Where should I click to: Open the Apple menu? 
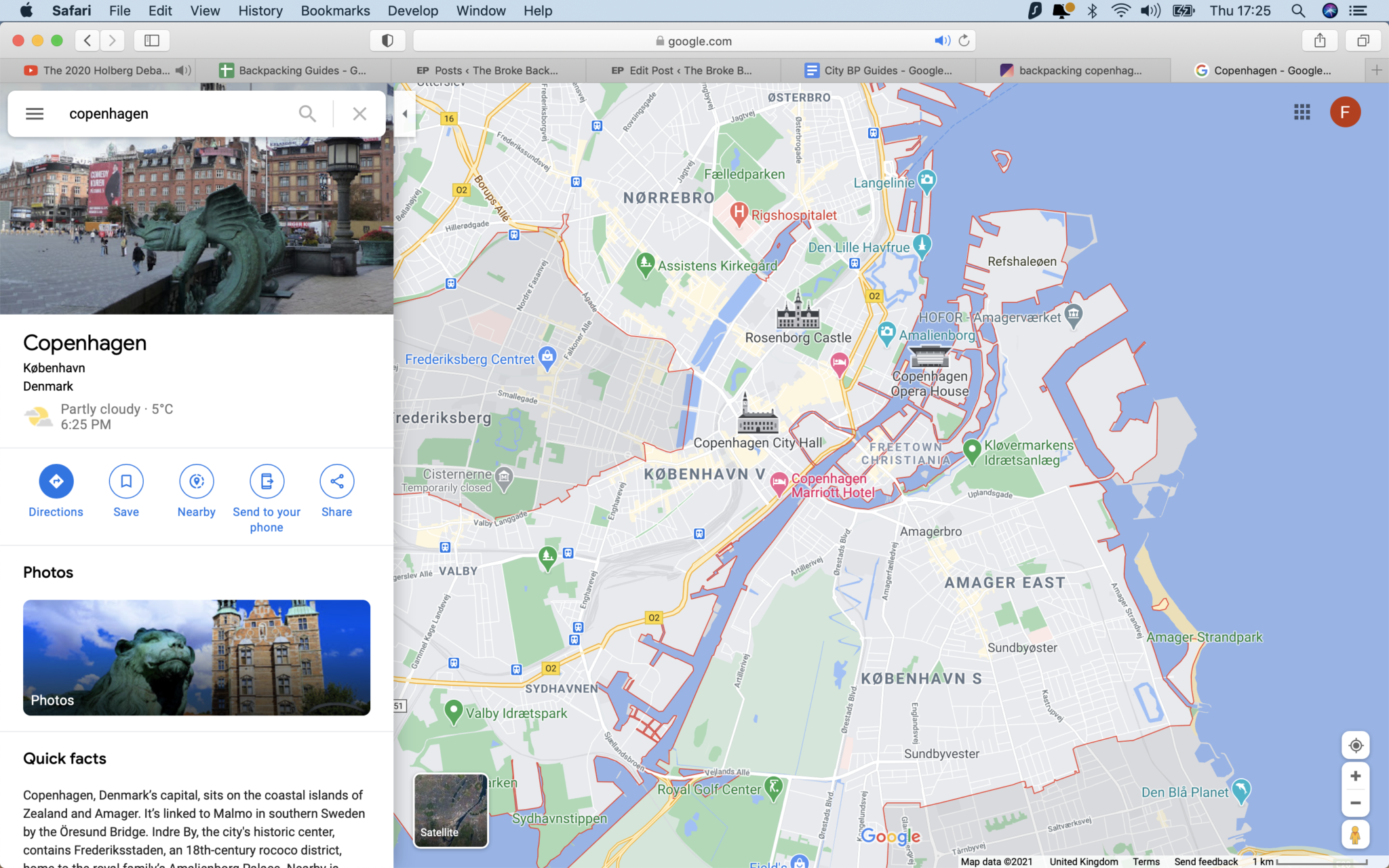tap(26, 11)
